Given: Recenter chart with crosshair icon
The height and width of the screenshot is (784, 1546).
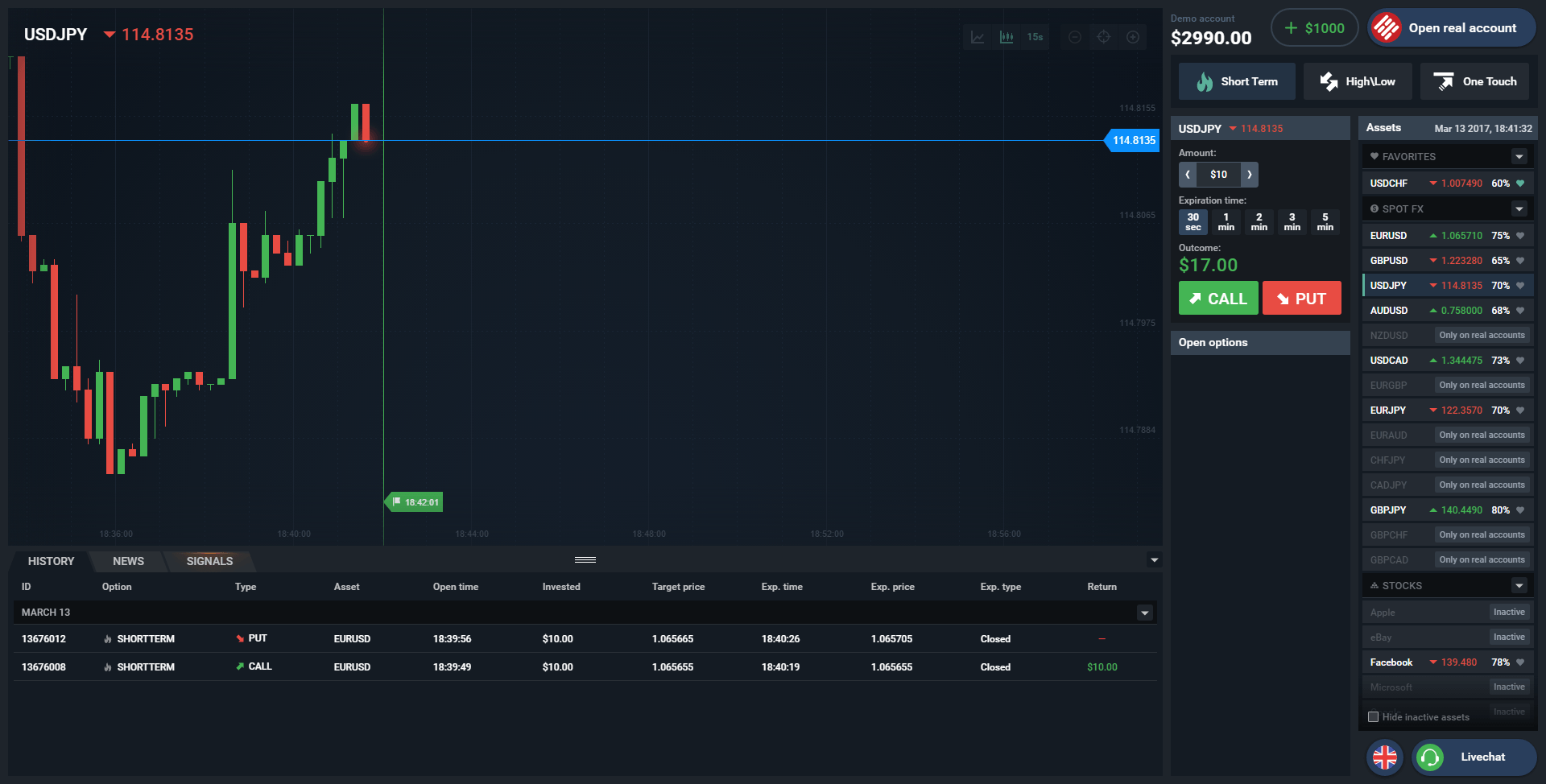Looking at the screenshot, I should (x=1103, y=37).
